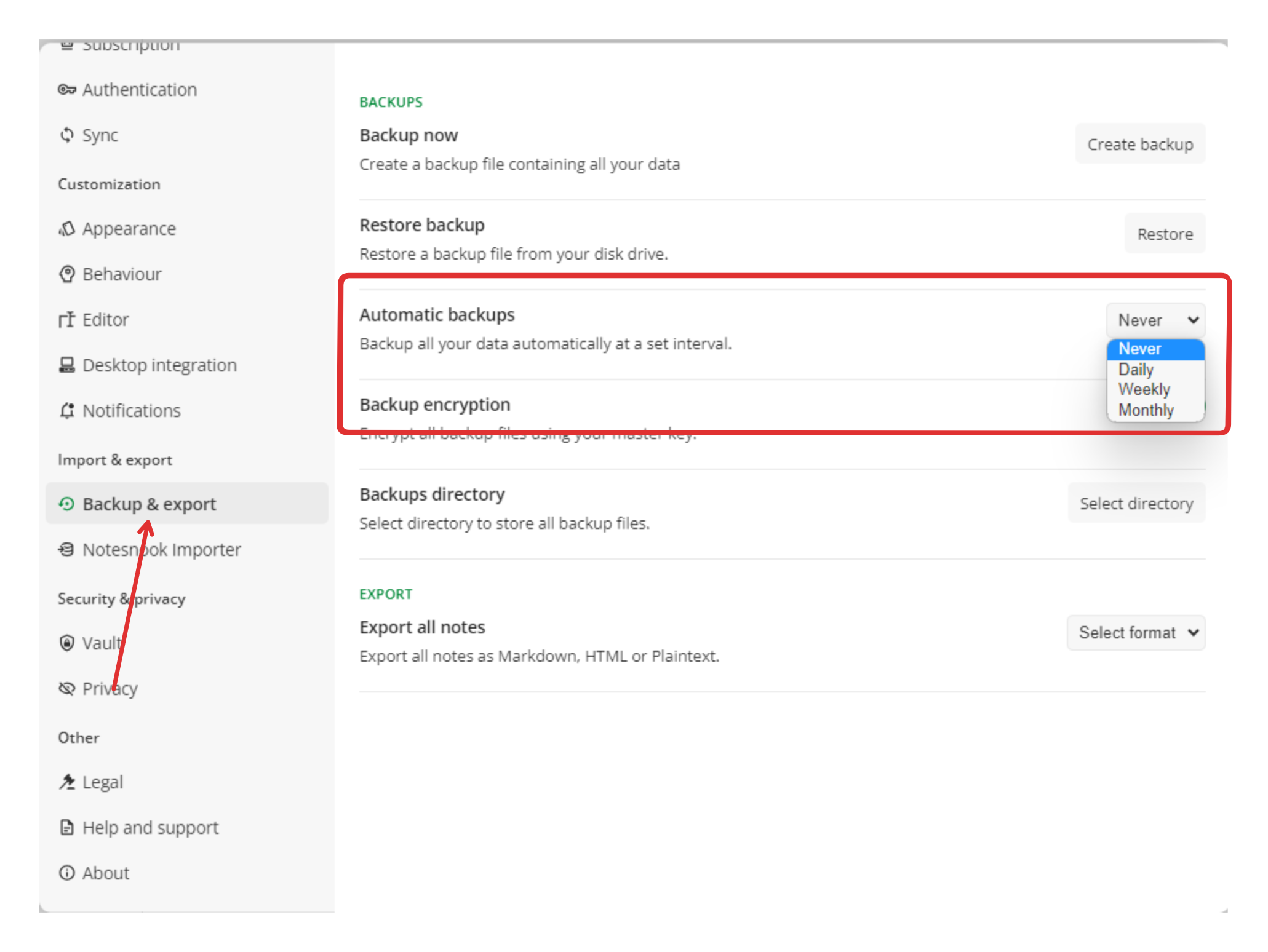Click the Authentication key icon
Screen dimensions: 1268x952
click(66, 90)
